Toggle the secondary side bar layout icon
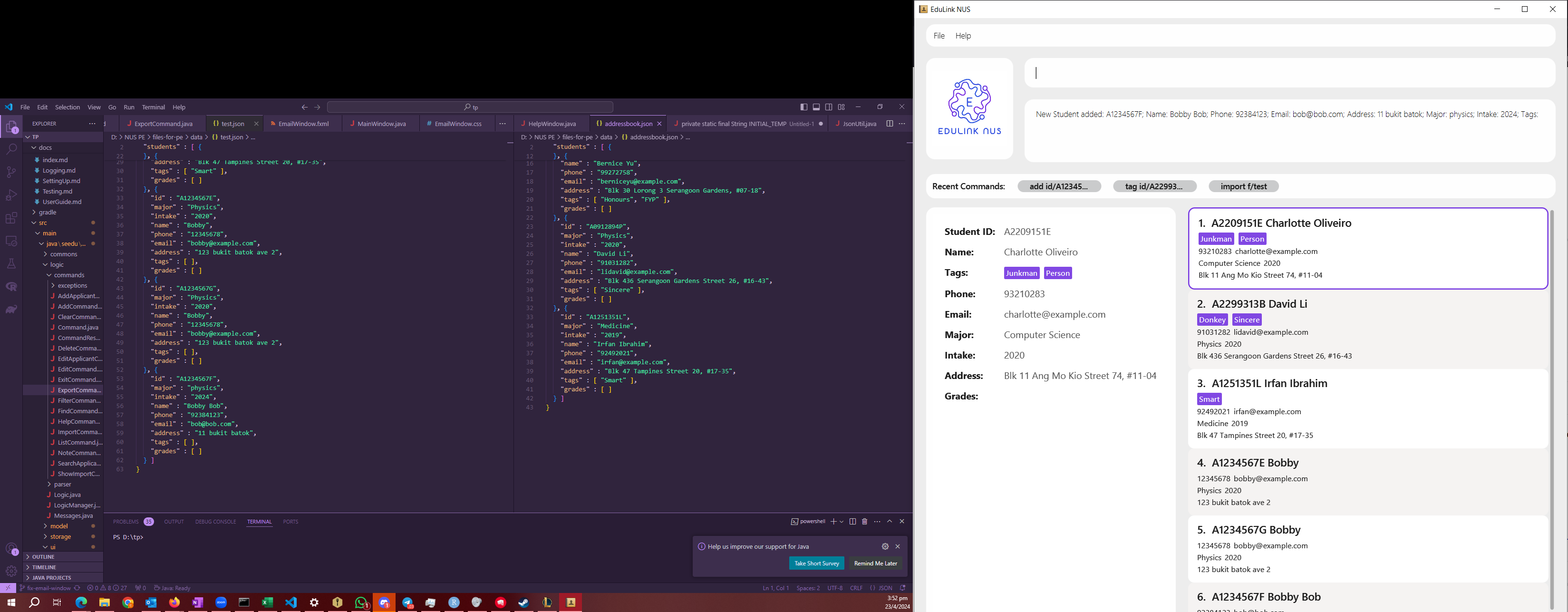Image resolution: width=1568 pixels, height=612 pixels. [828, 107]
